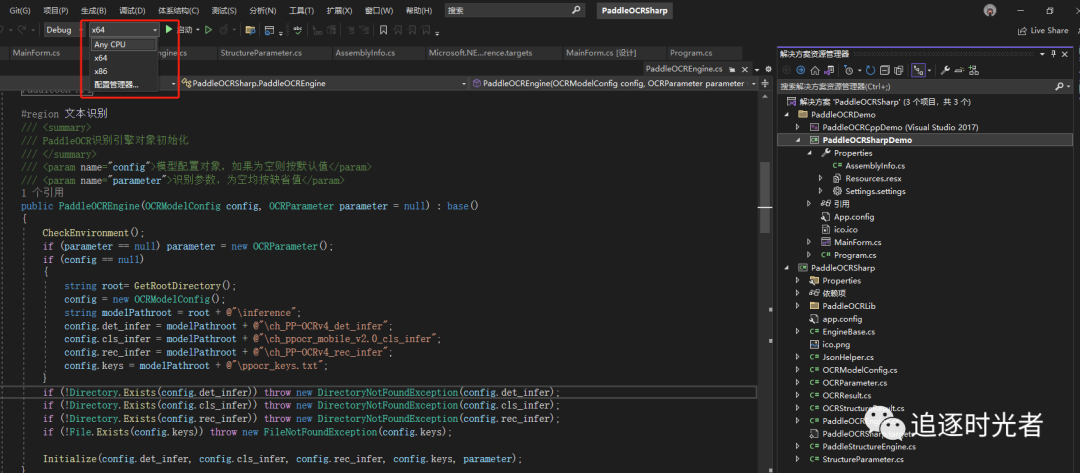
Task: Open the 调试(D) menu
Action: pos(132,11)
